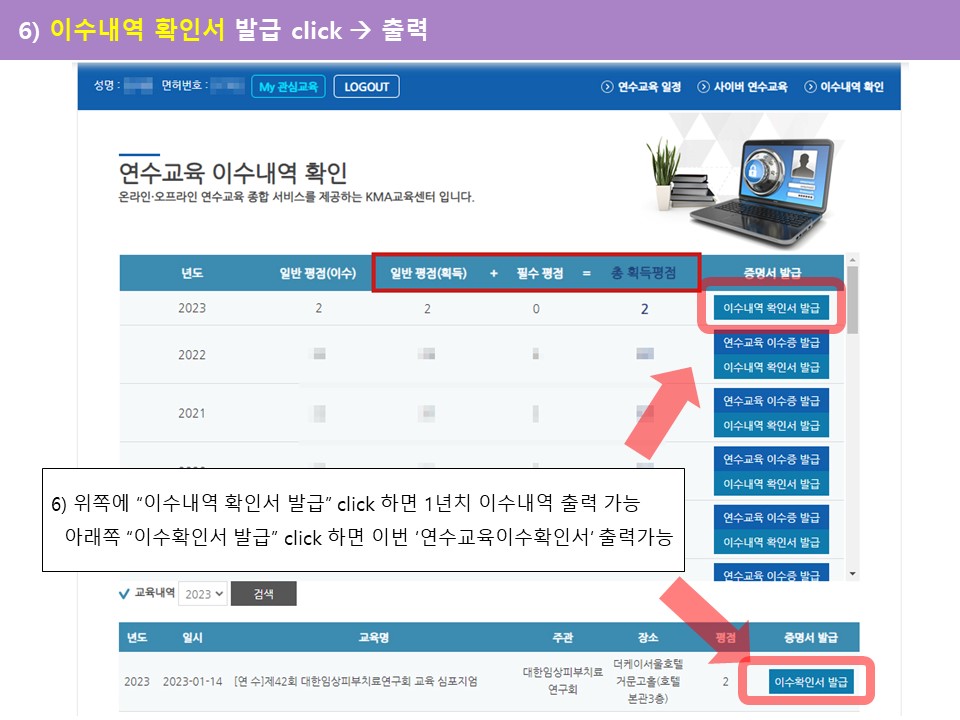Open the 연수교육 일정 menu
Image resolution: width=960 pixels, height=720 pixels.
pyautogui.click(x=649, y=87)
